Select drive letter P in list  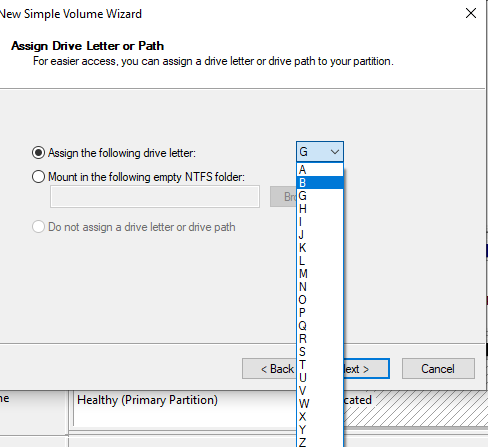(320, 313)
